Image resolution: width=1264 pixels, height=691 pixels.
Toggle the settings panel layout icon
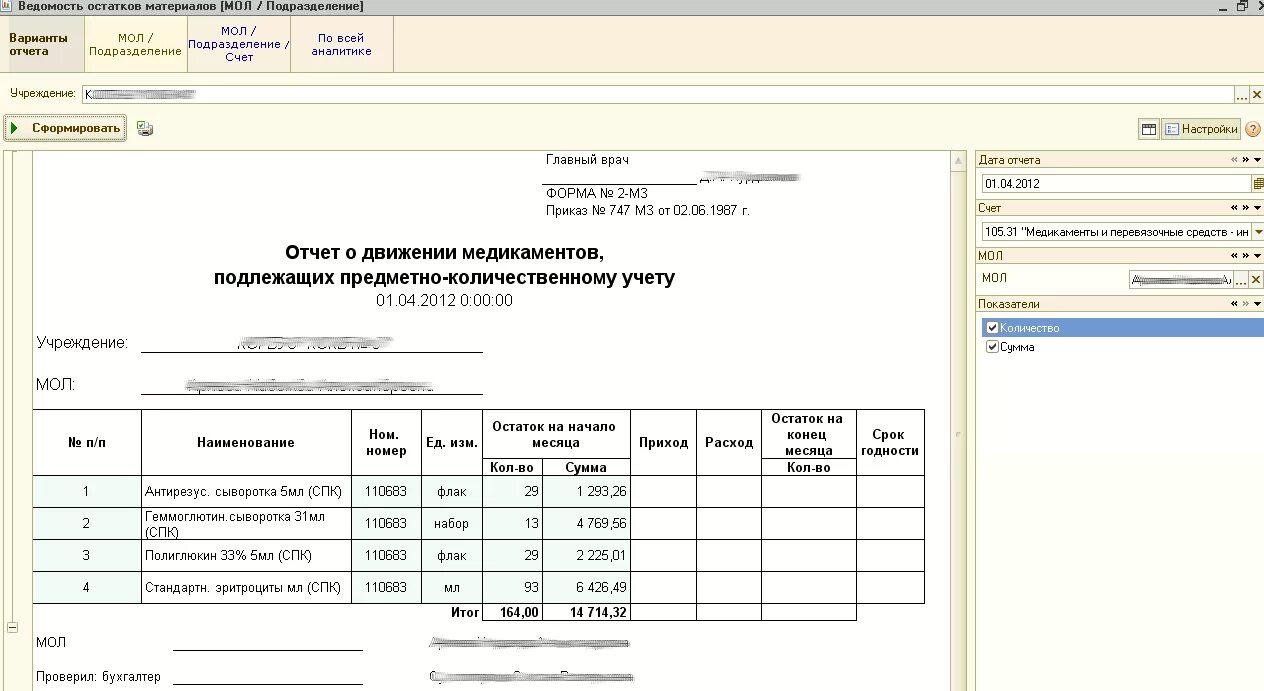tap(1149, 129)
